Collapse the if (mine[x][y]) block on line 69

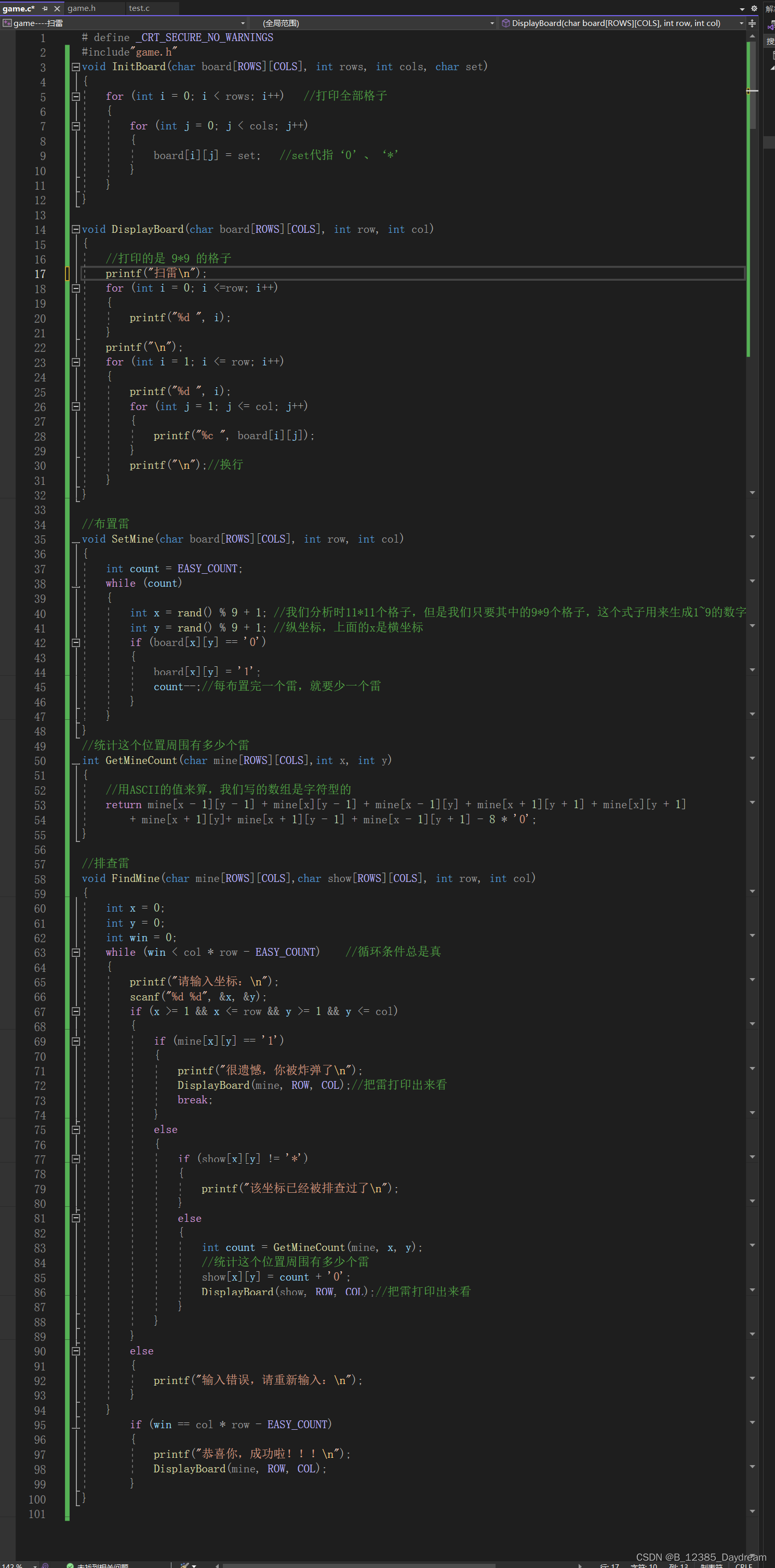tap(76, 1042)
